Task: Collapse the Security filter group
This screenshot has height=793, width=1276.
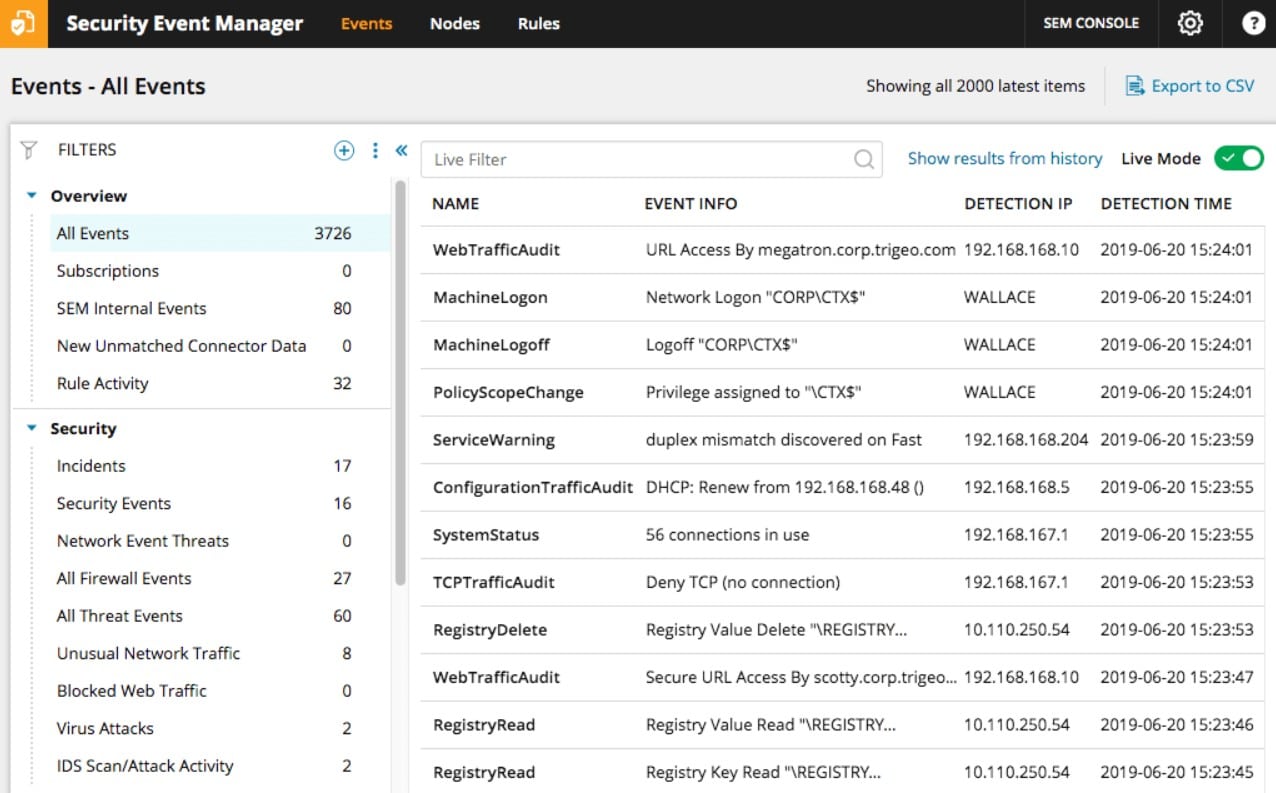Action: pyautogui.click(x=32, y=429)
